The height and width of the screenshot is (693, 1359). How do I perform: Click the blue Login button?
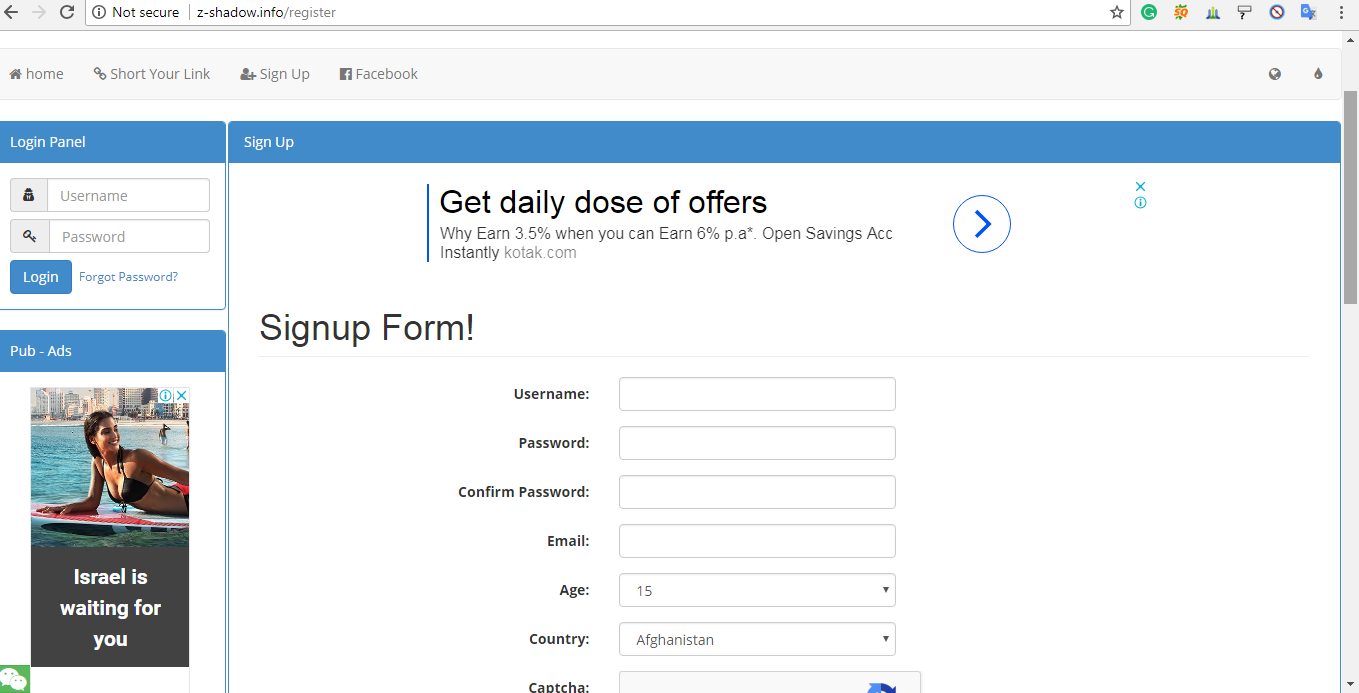[41, 277]
